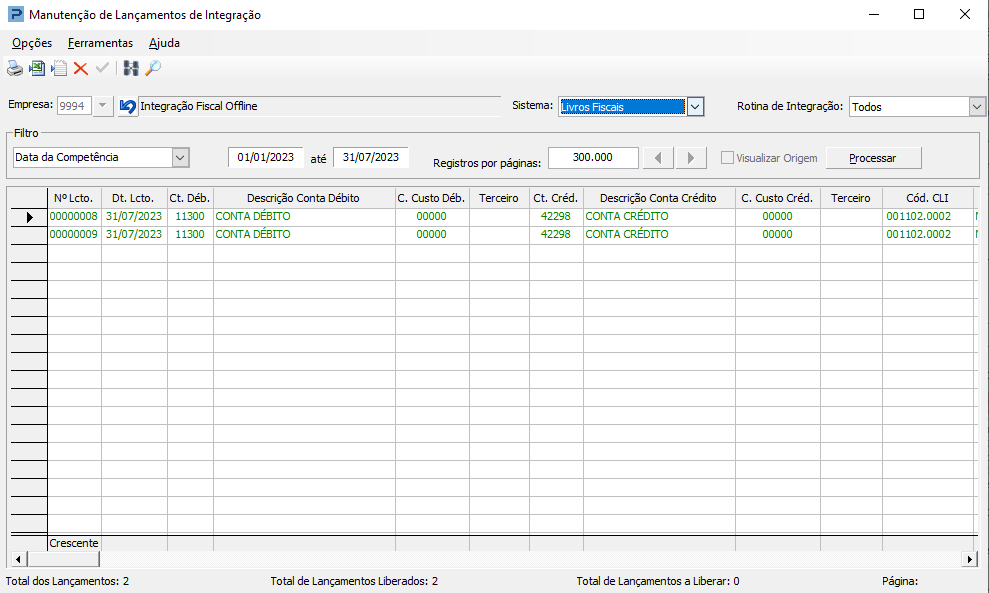Click the horizontal scrollbar right arrow

coord(969,559)
